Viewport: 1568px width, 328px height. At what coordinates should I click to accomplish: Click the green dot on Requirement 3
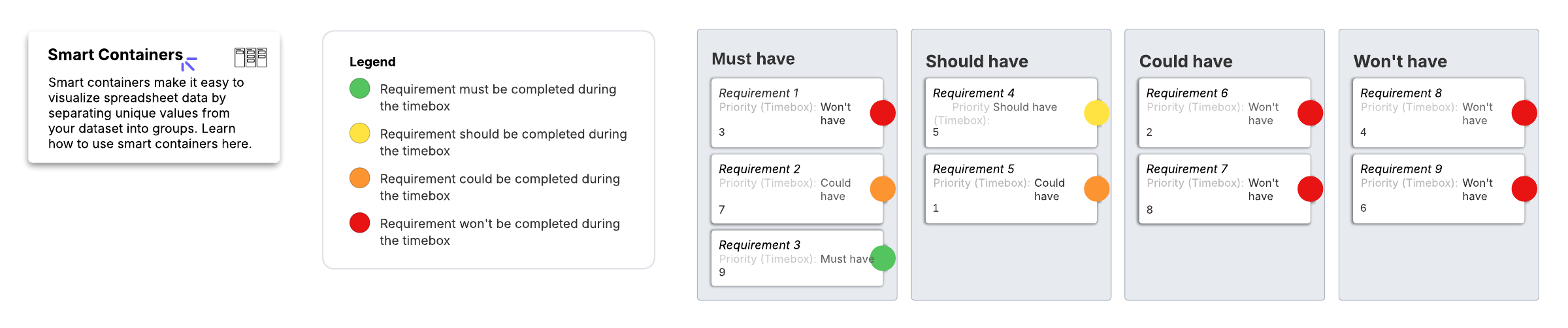click(x=883, y=258)
